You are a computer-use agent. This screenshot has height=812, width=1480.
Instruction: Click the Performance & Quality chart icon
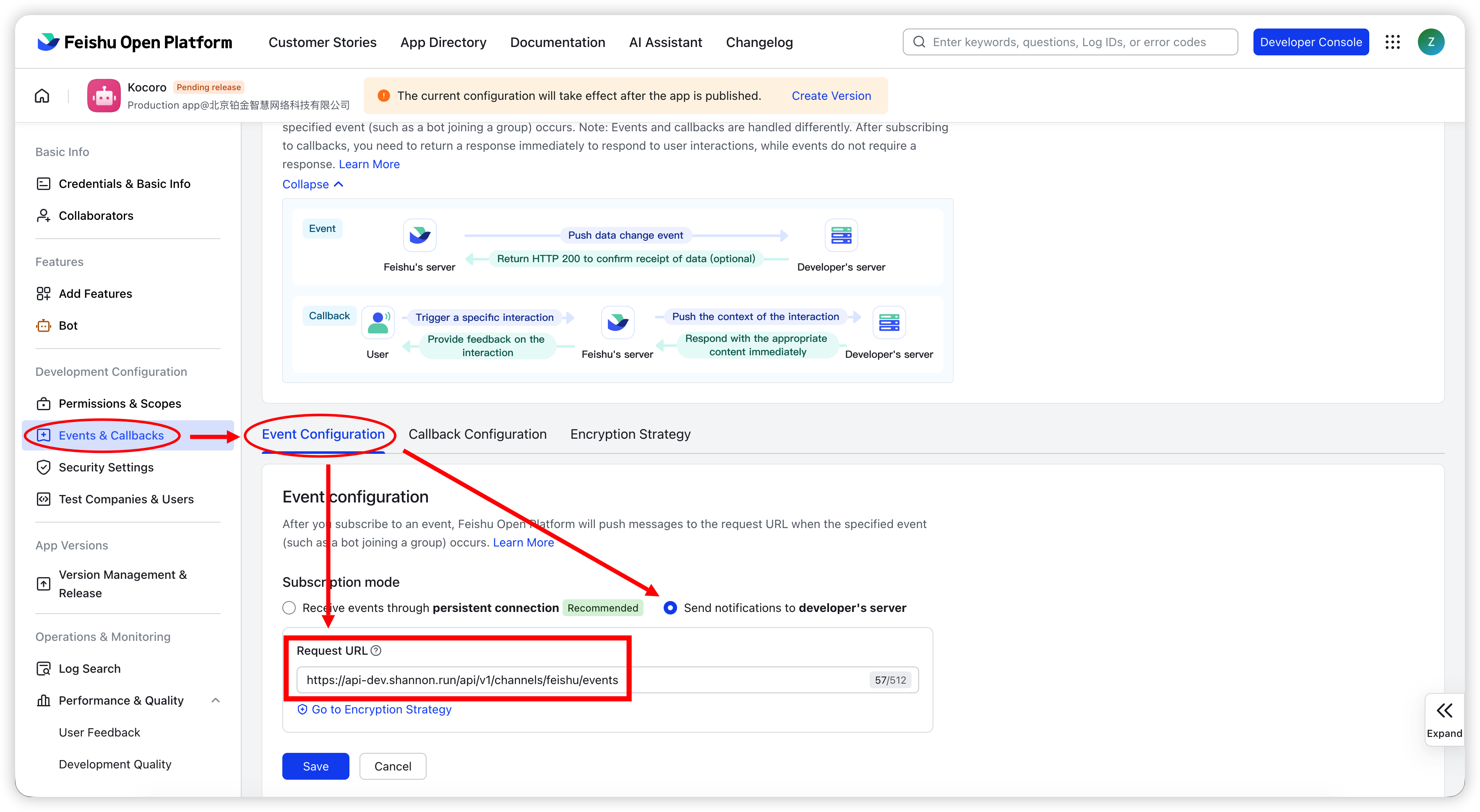(44, 700)
